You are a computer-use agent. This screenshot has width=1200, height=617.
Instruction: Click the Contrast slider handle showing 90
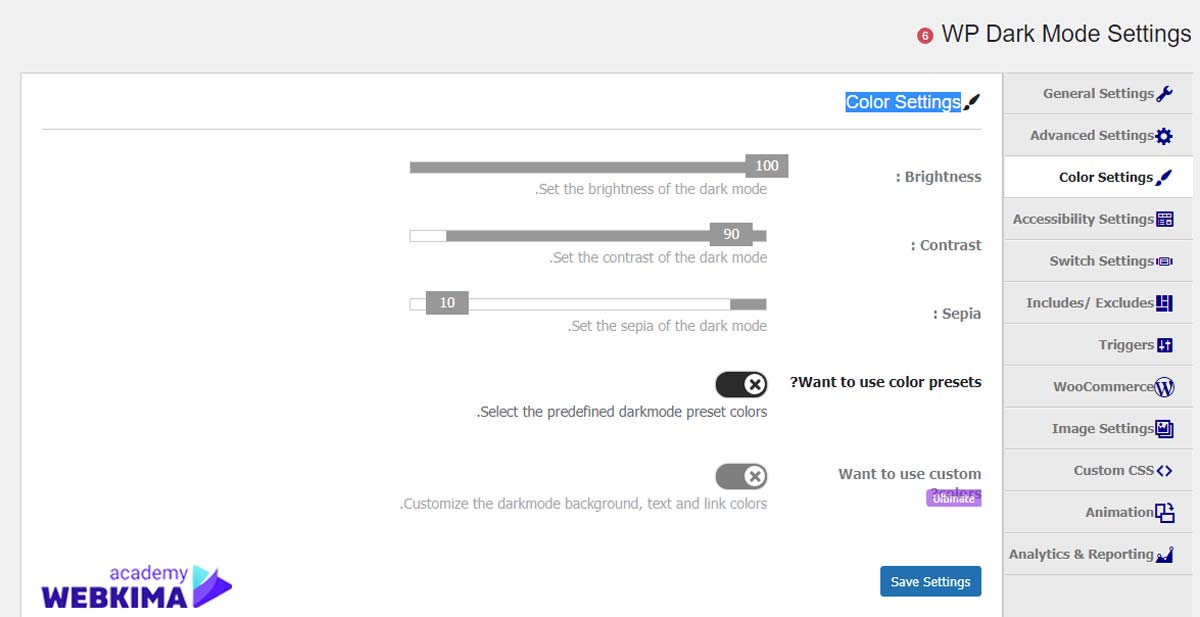coord(731,234)
